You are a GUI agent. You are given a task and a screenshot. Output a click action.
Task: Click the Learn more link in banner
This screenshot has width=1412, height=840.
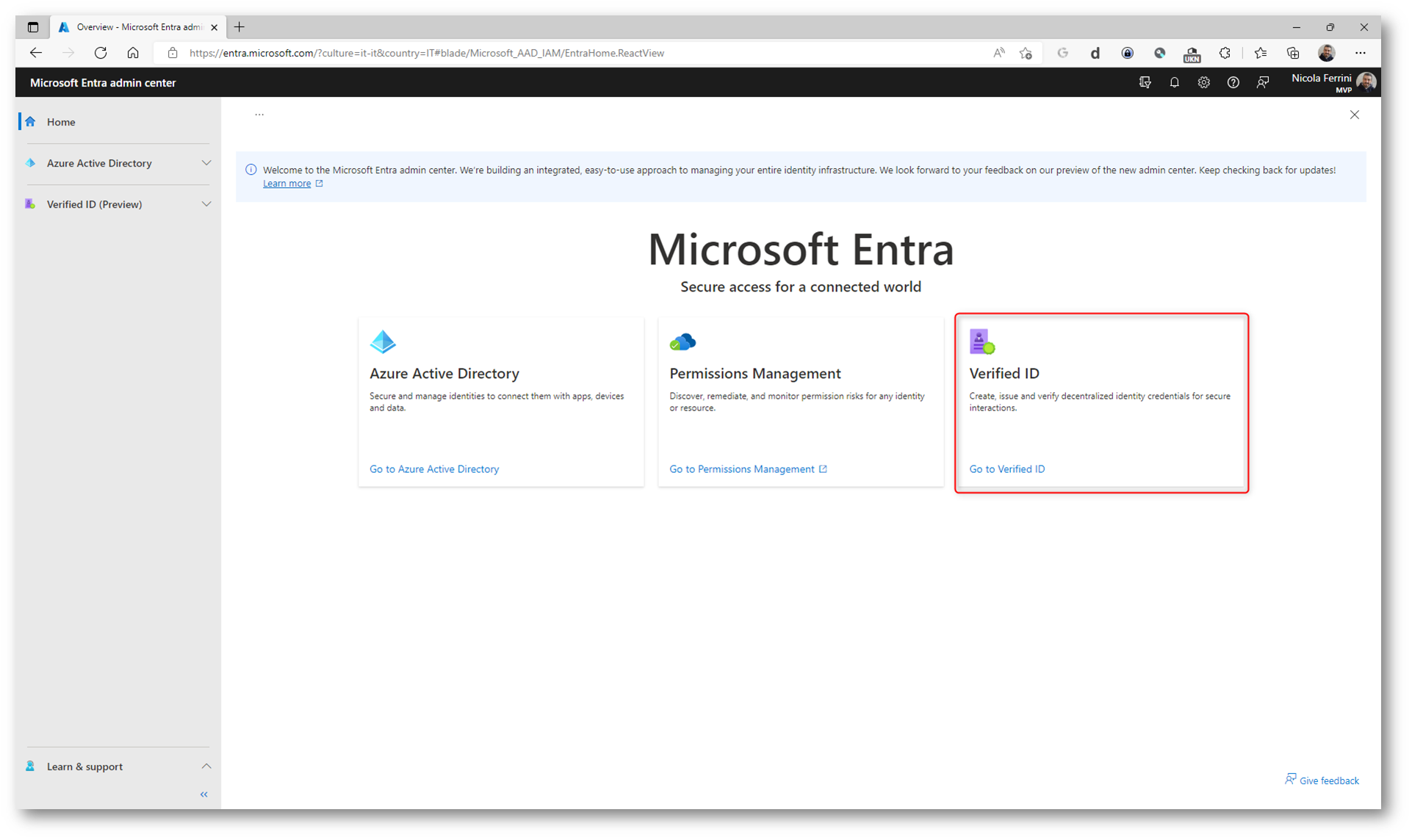tap(287, 184)
